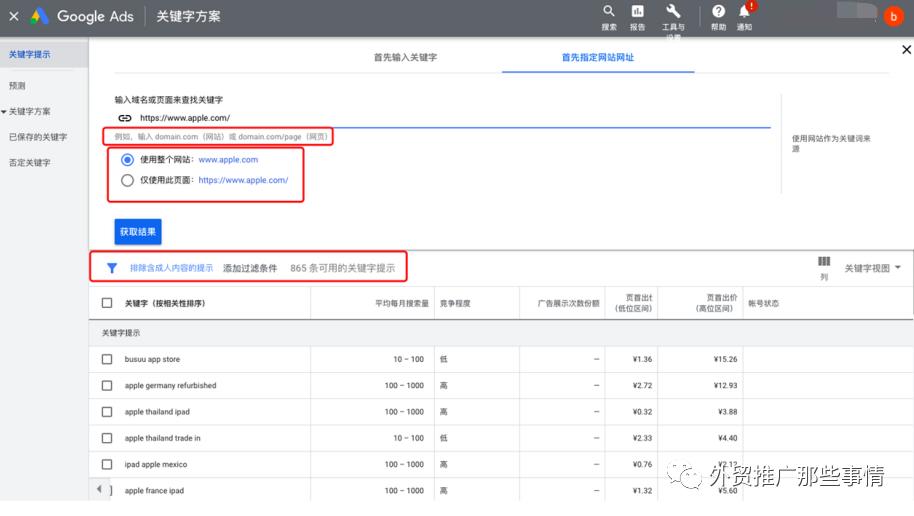The height and width of the screenshot is (516, 914).
Task: Collapse the keyword plan sidebar section
Action: (x=4, y=111)
